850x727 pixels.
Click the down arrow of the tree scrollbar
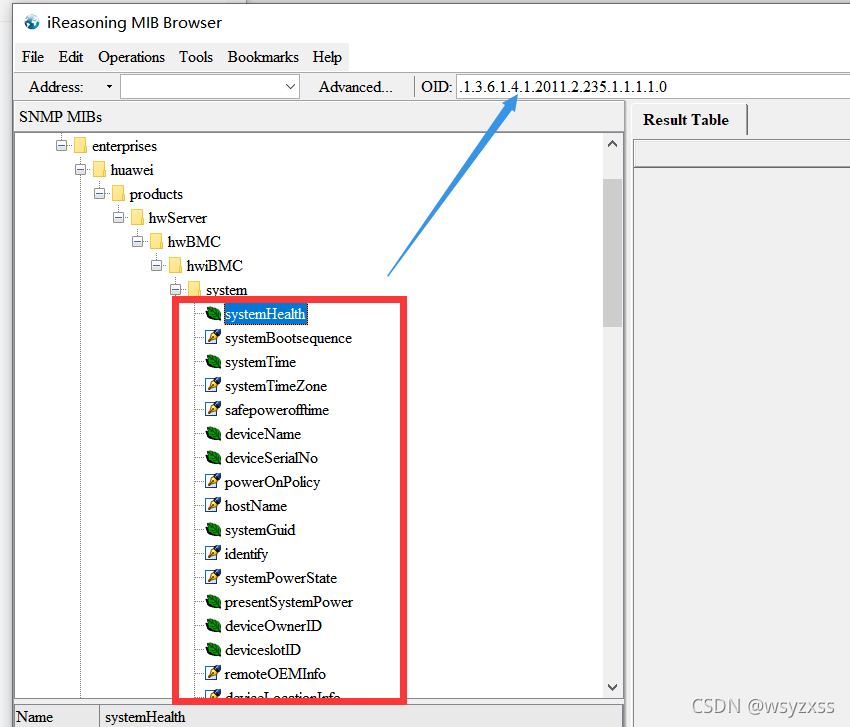coord(613,687)
